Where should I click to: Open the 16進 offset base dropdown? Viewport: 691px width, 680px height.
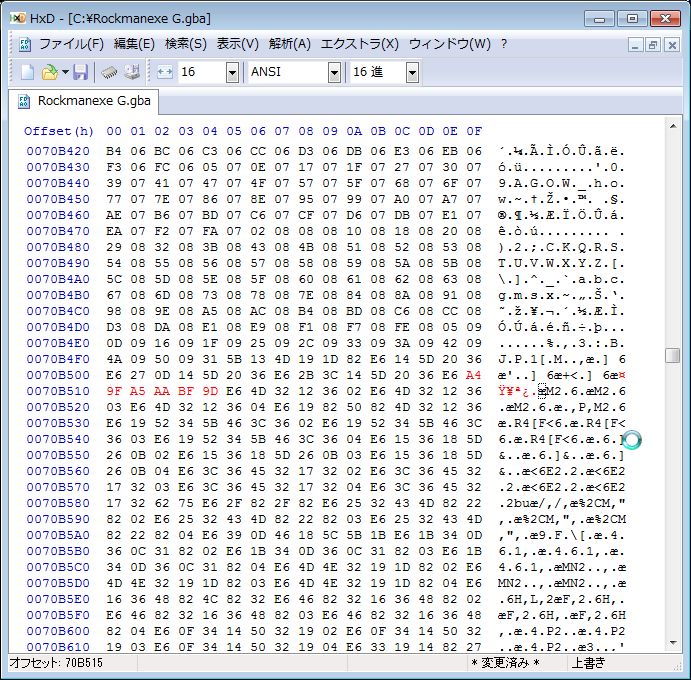coord(412,72)
